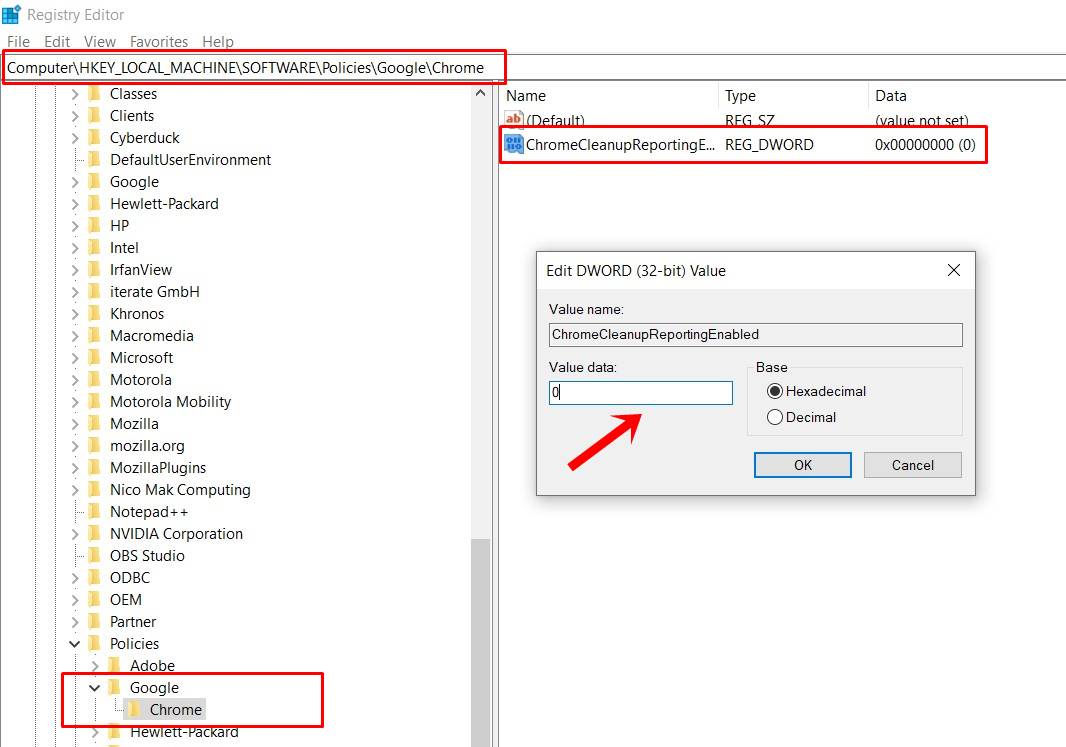The height and width of the screenshot is (747, 1066).
Task: Expand the top-level Hewlett-Packard key
Action: point(75,204)
